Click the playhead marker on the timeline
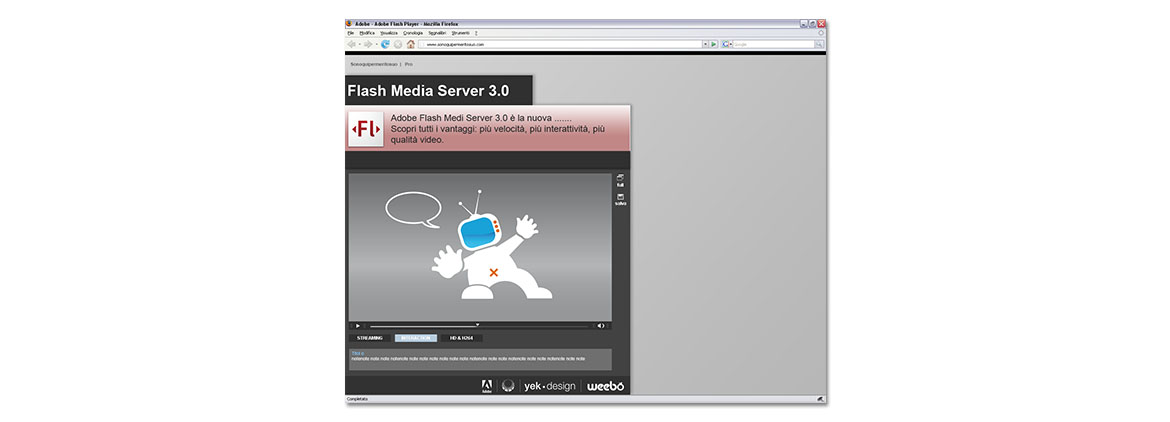This screenshot has height=422, width=1170. [x=478, y=324]
